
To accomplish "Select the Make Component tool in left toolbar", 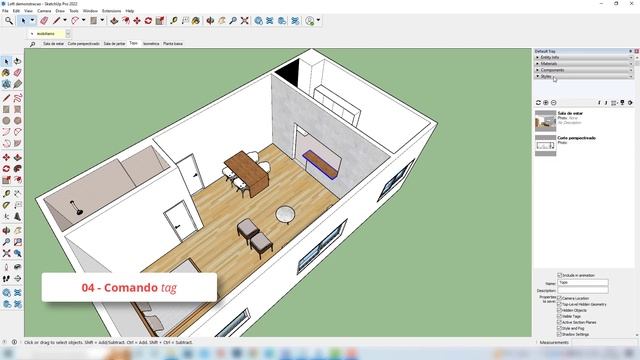I will (x=6, y=84).
